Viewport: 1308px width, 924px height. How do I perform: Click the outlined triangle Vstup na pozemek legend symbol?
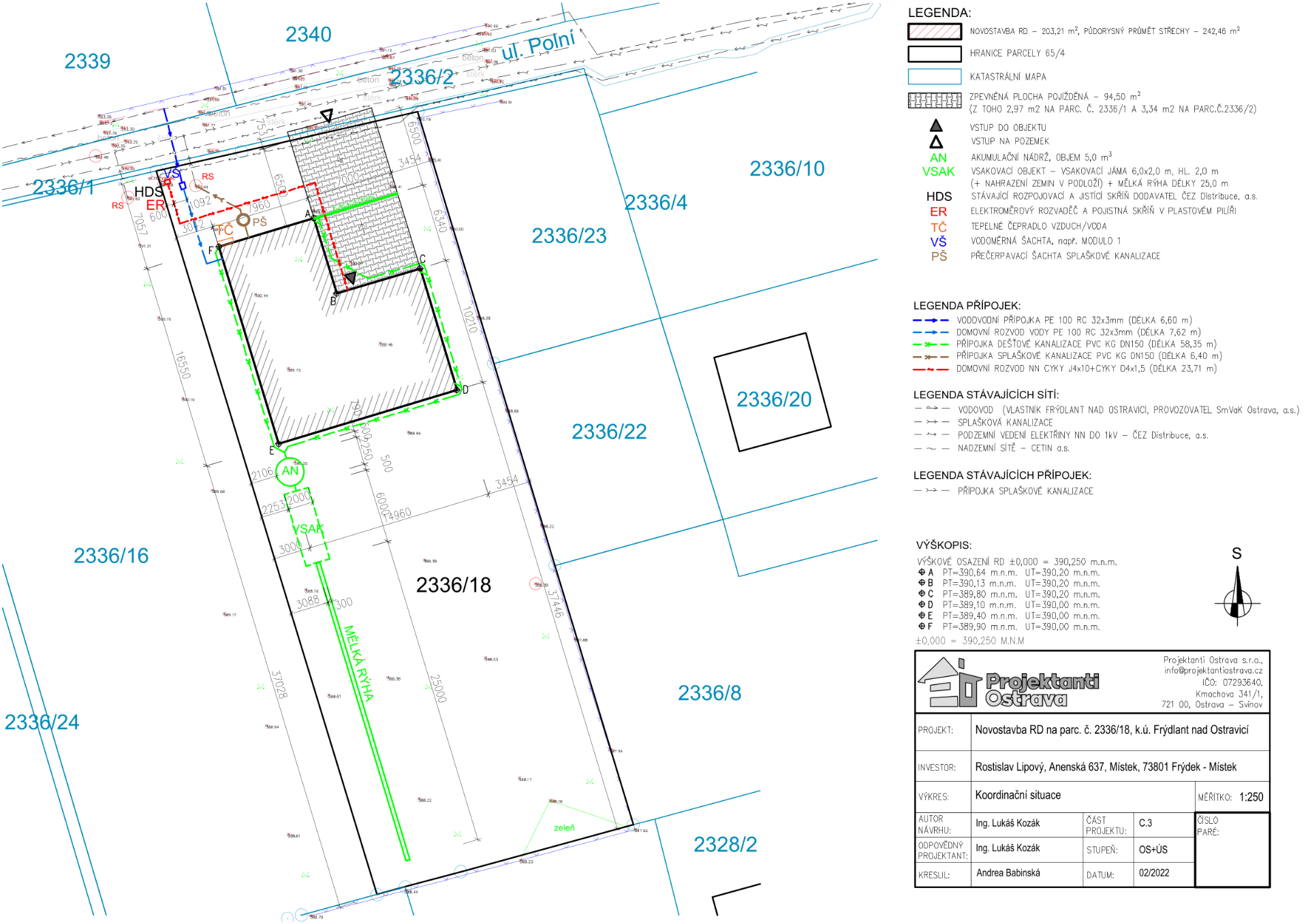click(936, 142)
